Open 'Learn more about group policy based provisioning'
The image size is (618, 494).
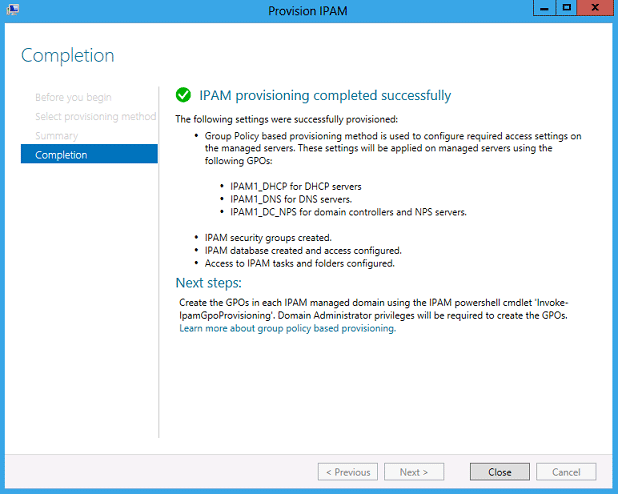(288, 328)
